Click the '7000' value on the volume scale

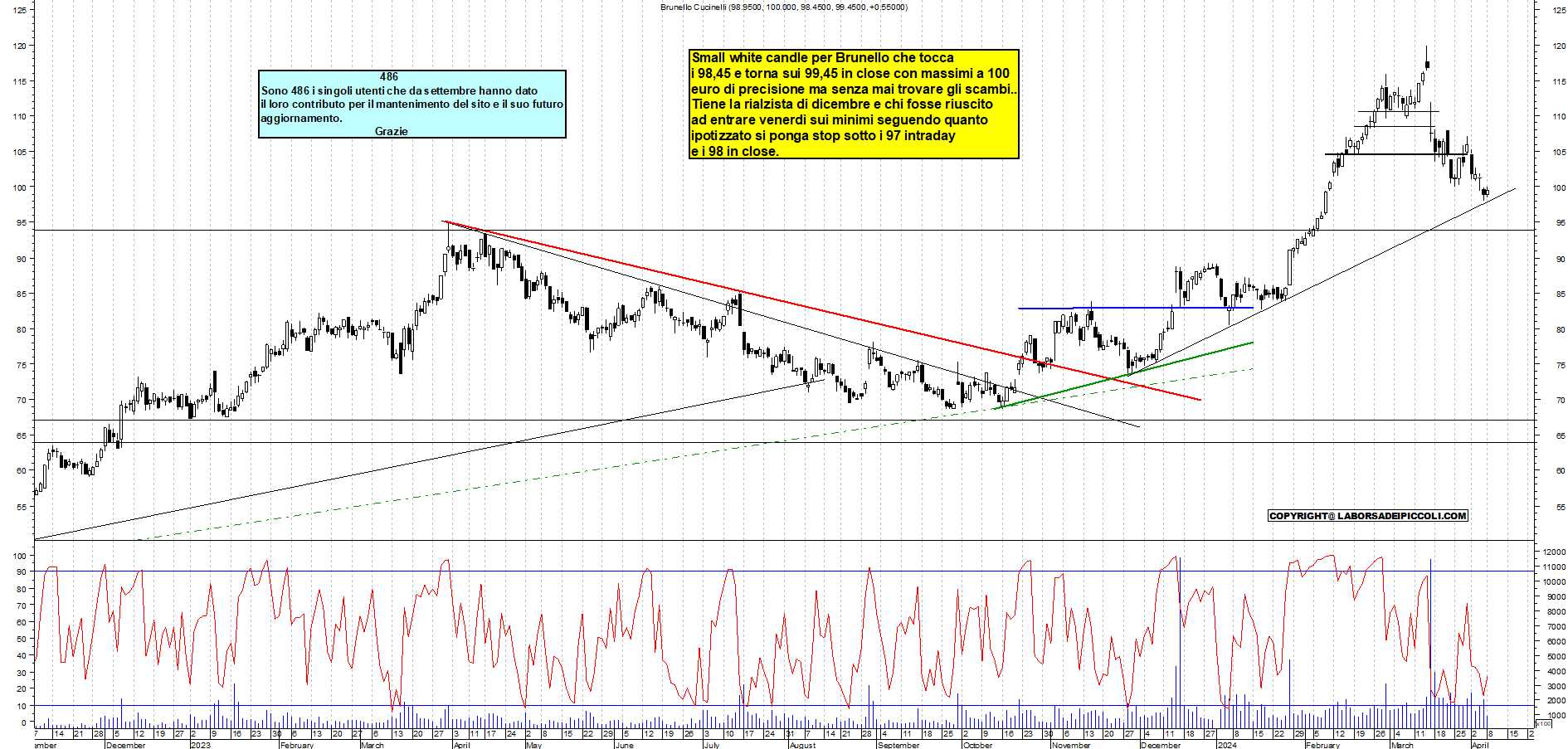pos(1556,626)
